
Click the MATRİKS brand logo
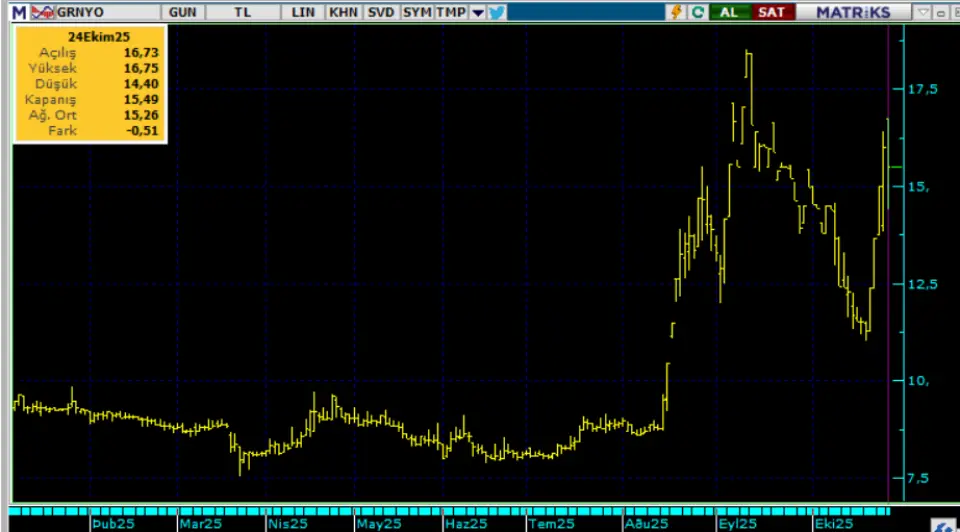pos(852,12)
